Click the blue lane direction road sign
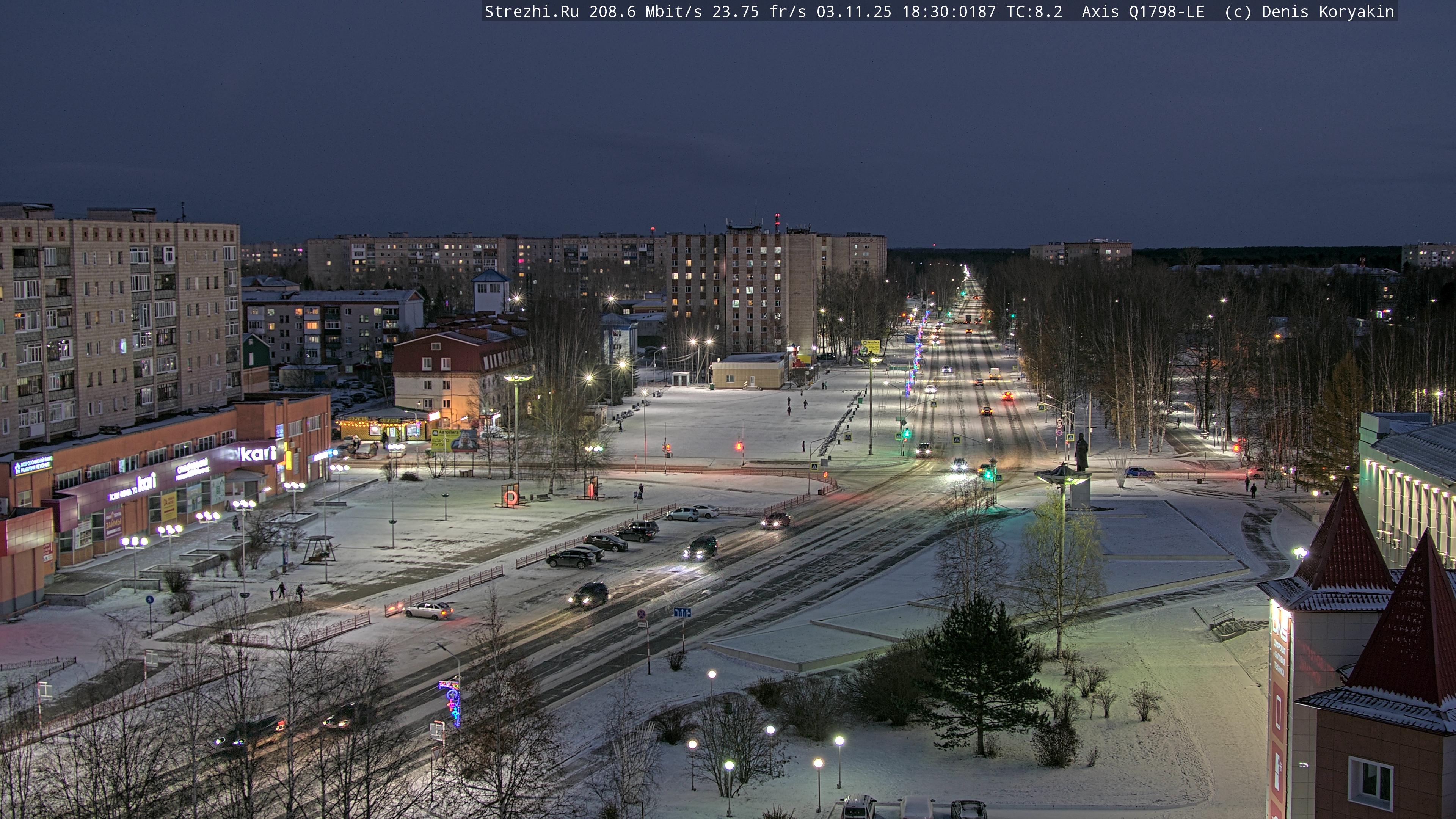The height and width of the screenshot is (819, 1456). 682,612
